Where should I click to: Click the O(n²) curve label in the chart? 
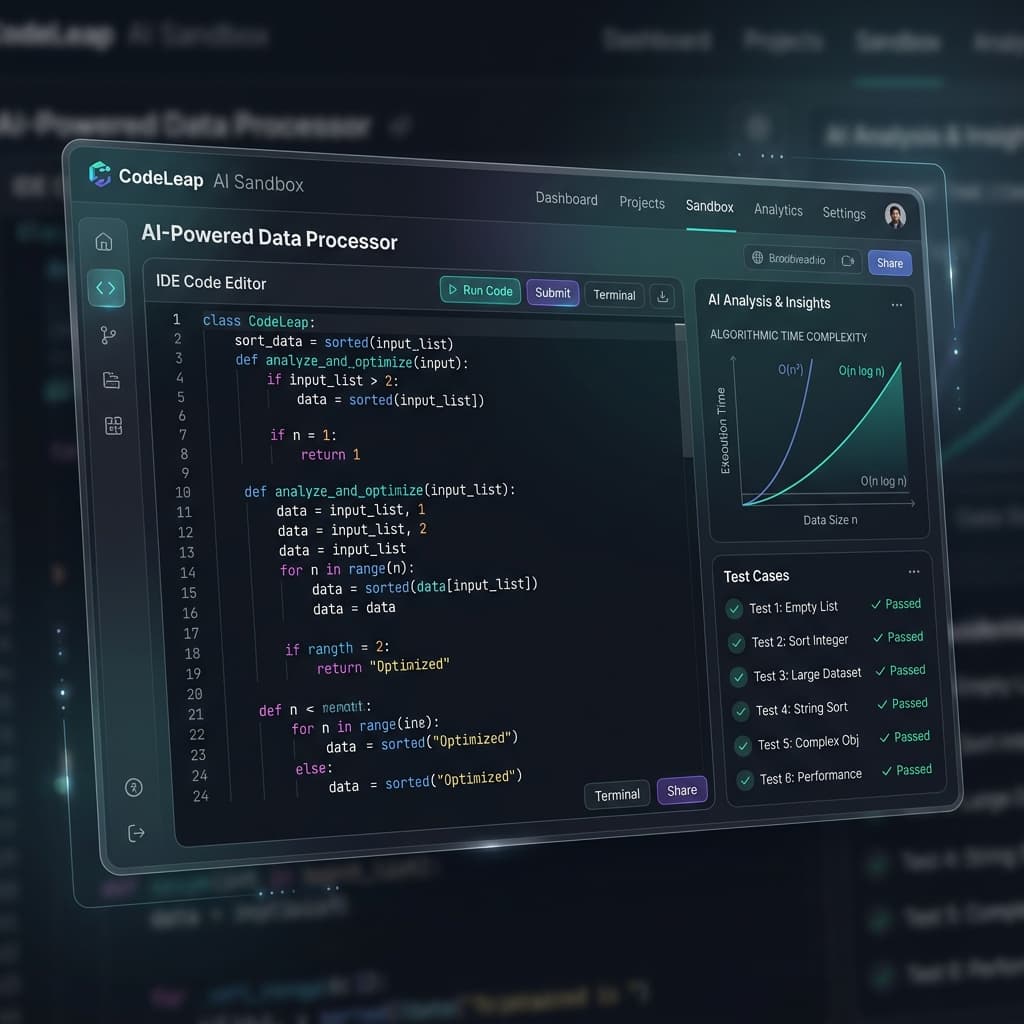pos(790,370)
